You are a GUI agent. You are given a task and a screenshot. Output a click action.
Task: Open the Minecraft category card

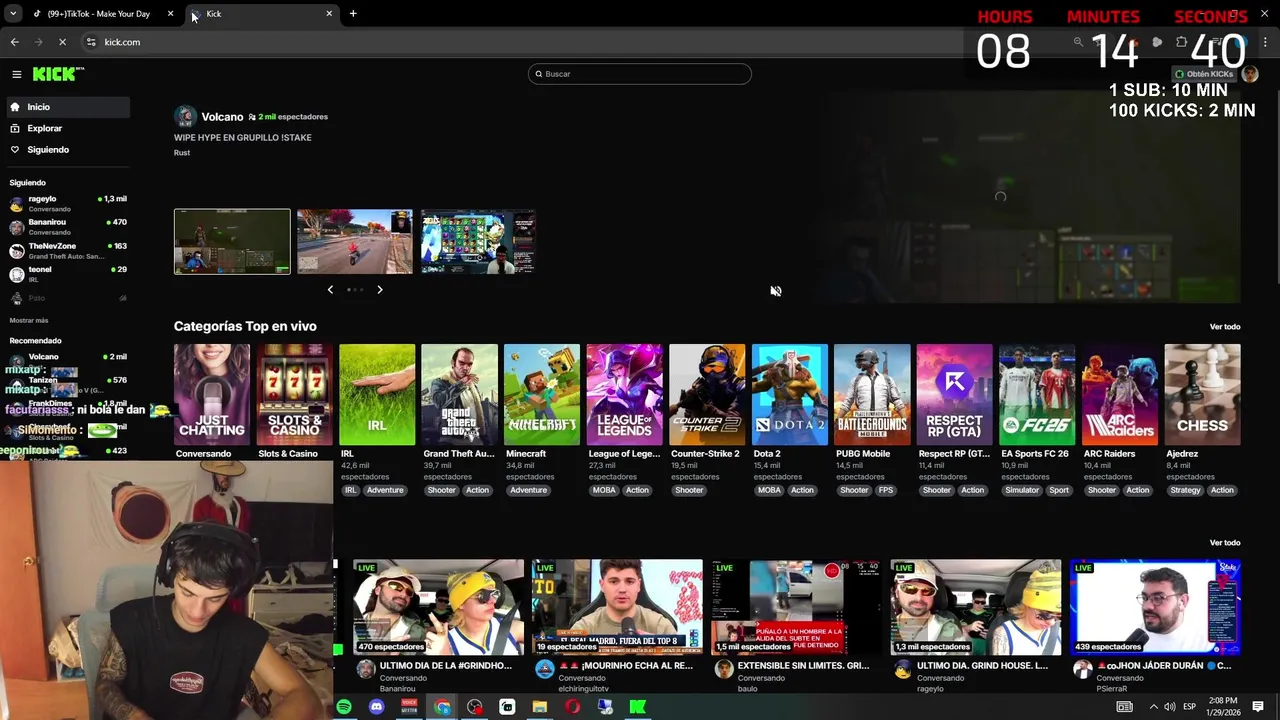pos(542,395)
